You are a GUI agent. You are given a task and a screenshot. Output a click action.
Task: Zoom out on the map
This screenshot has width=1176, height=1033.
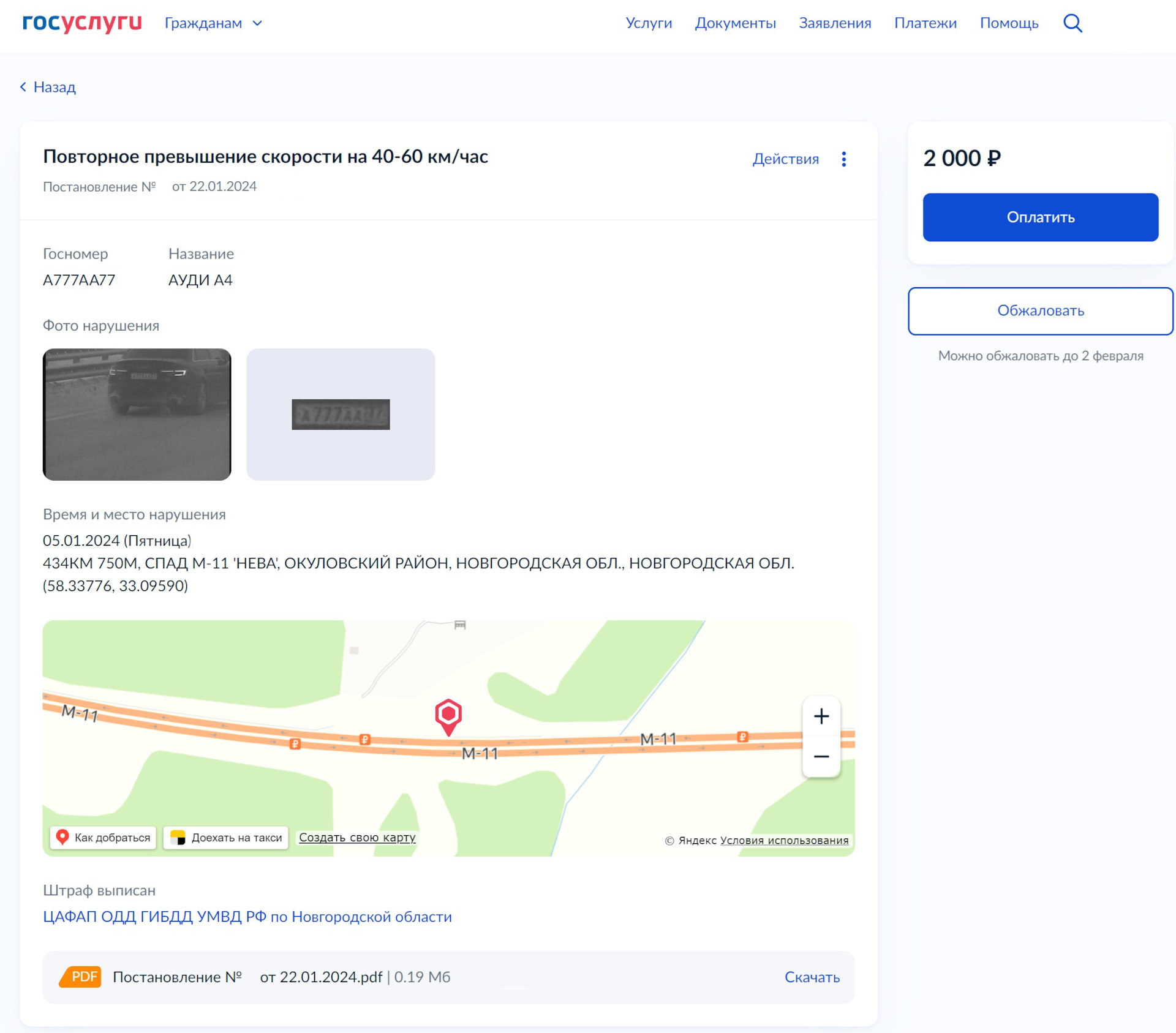pos(821,756)
